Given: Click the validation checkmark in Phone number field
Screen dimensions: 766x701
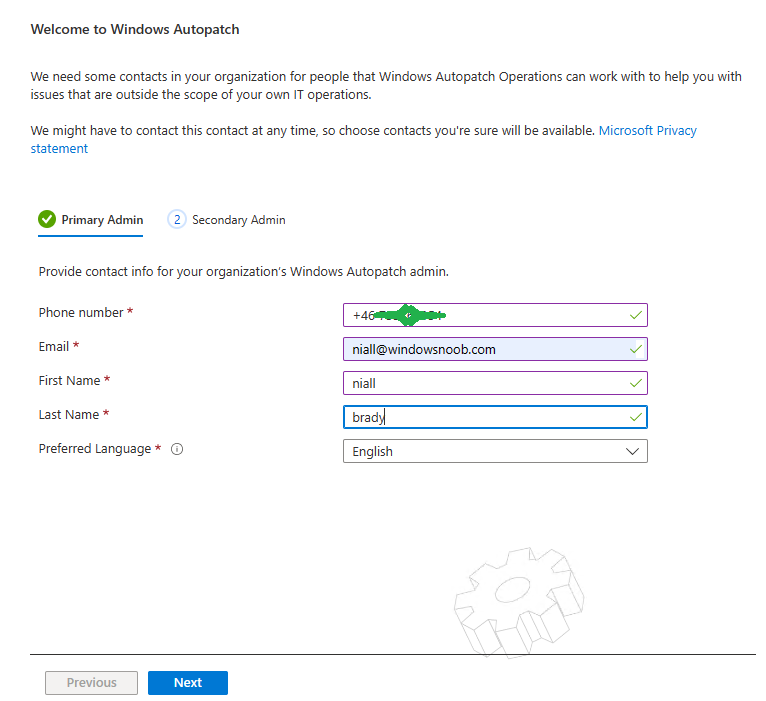Looking at the screenshot, I should [x=636, y=315].
